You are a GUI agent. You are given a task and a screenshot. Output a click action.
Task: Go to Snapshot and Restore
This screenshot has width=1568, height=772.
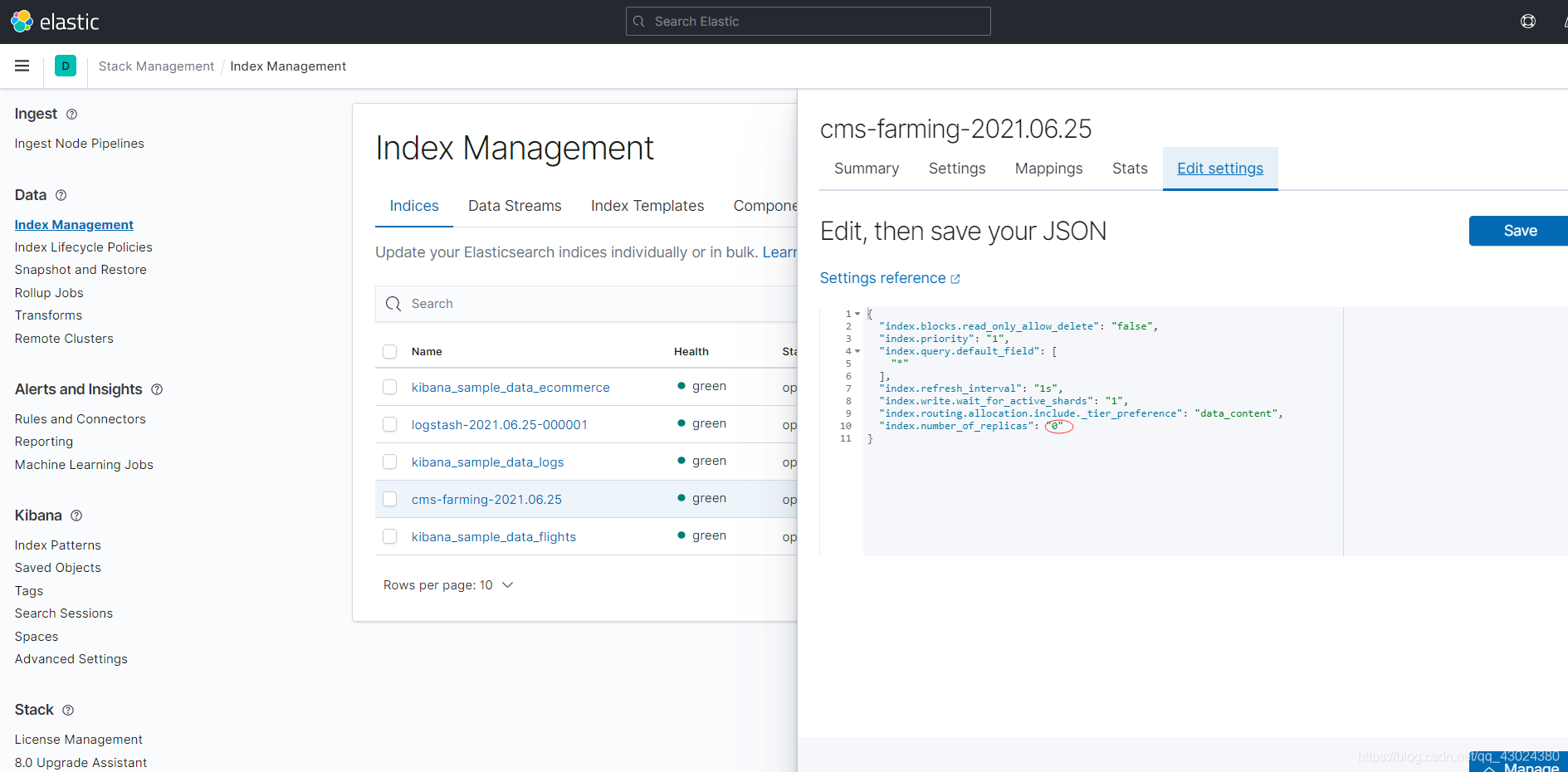click(x=81, y=270)
